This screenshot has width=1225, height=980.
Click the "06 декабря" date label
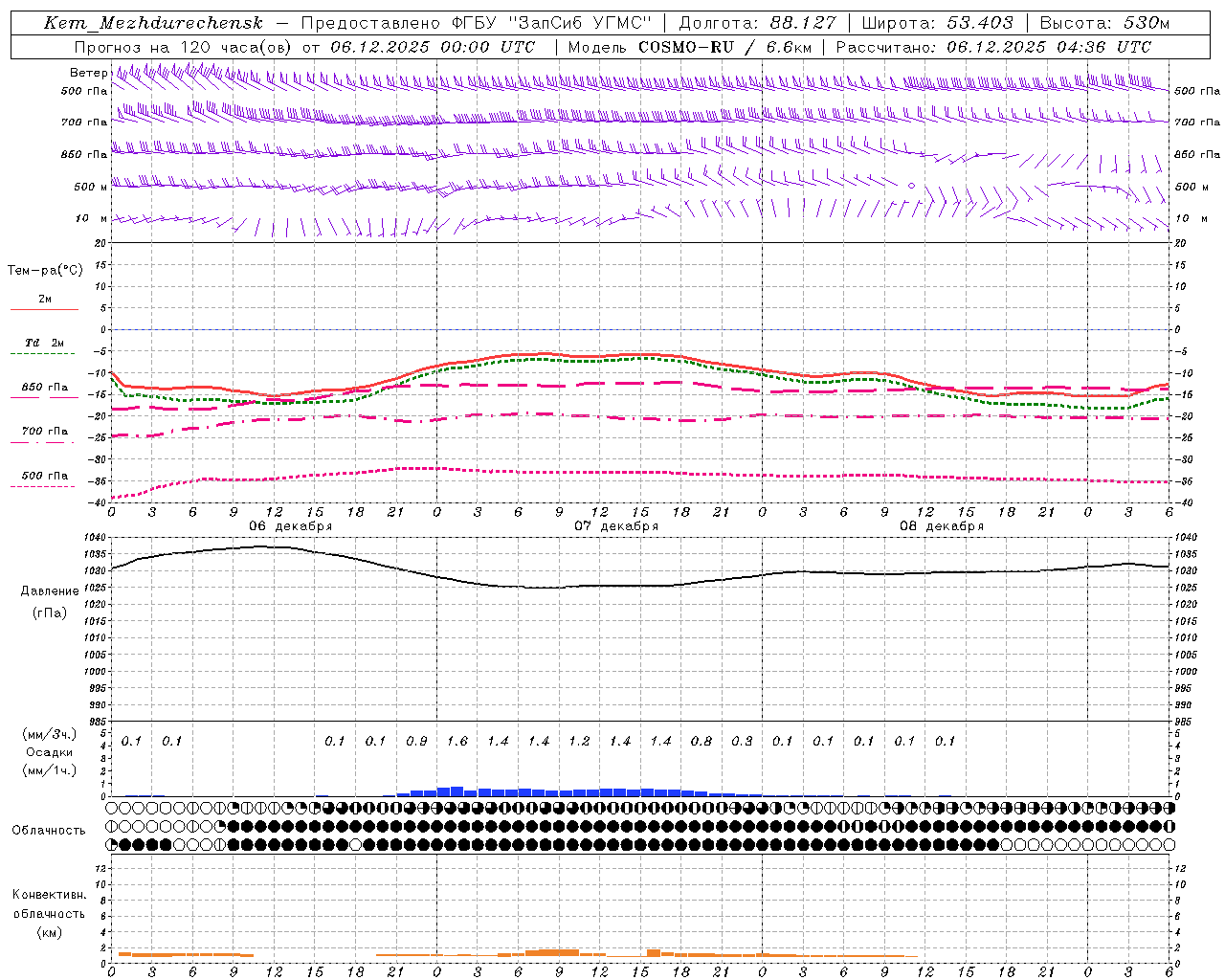[291, 526]
